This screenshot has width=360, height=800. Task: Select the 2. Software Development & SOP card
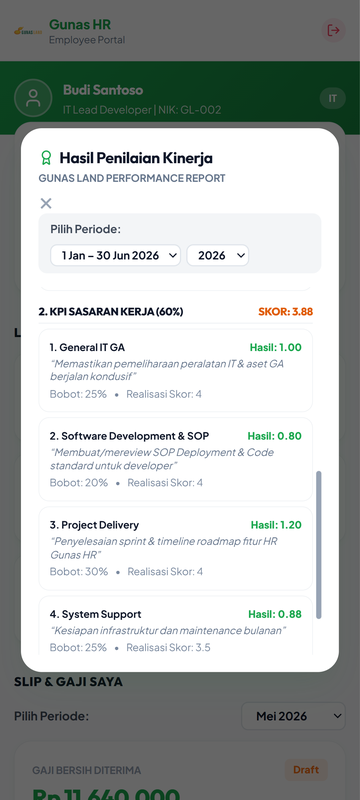(x=175, y=459)
